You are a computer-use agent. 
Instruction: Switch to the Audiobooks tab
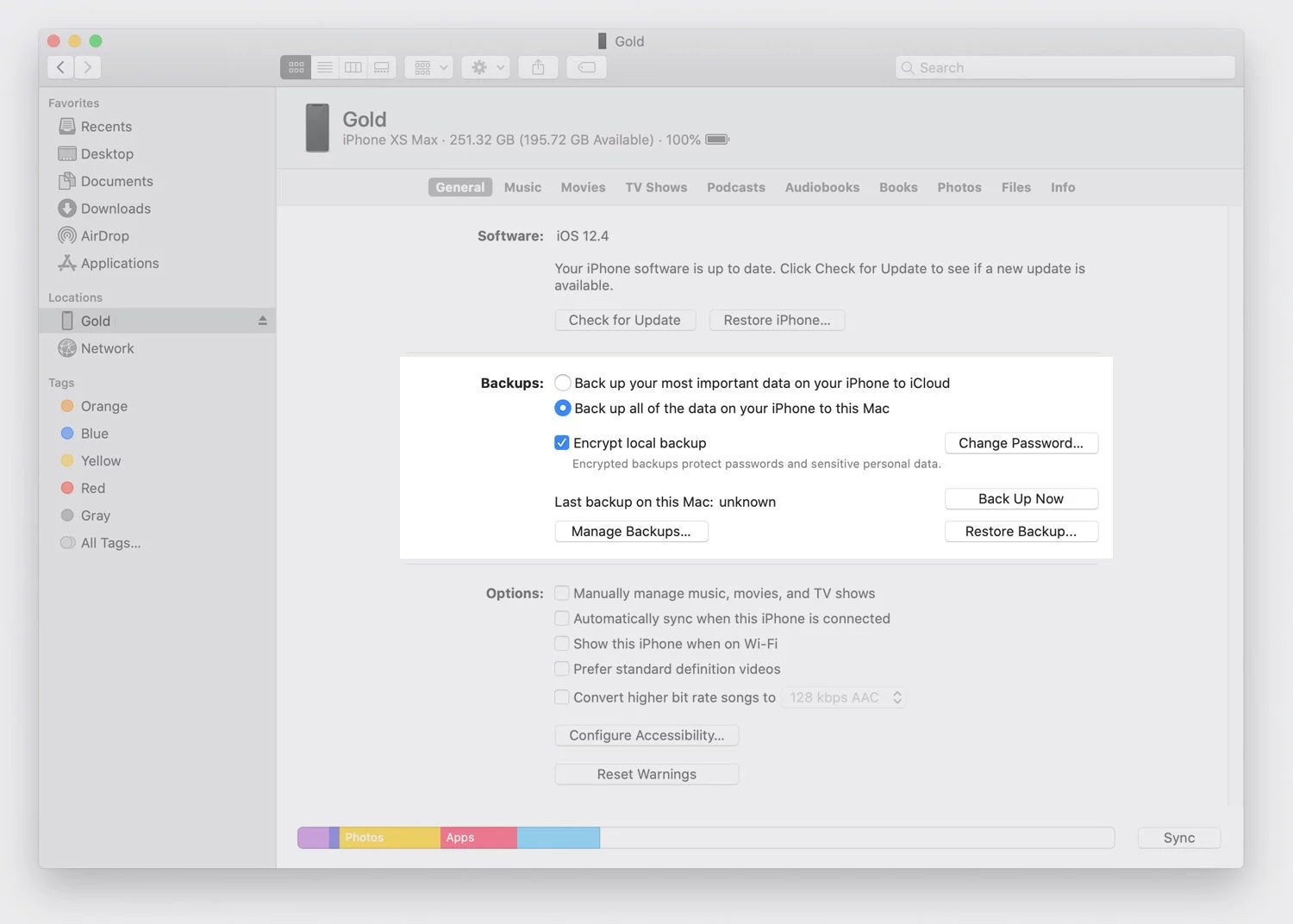822,187
